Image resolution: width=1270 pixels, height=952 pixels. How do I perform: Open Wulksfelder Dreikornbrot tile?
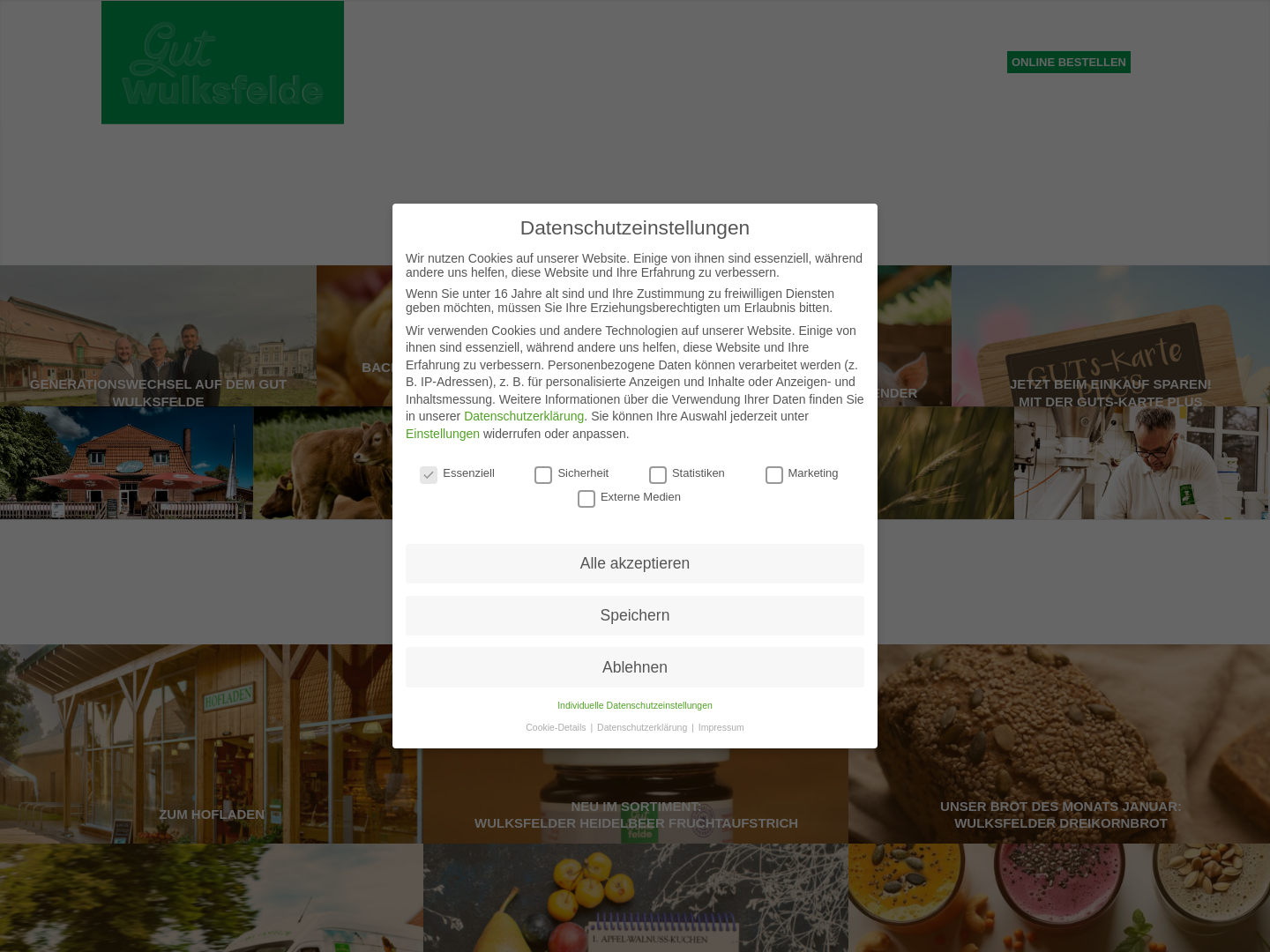pyautogui.click(x=1059, y=744)
